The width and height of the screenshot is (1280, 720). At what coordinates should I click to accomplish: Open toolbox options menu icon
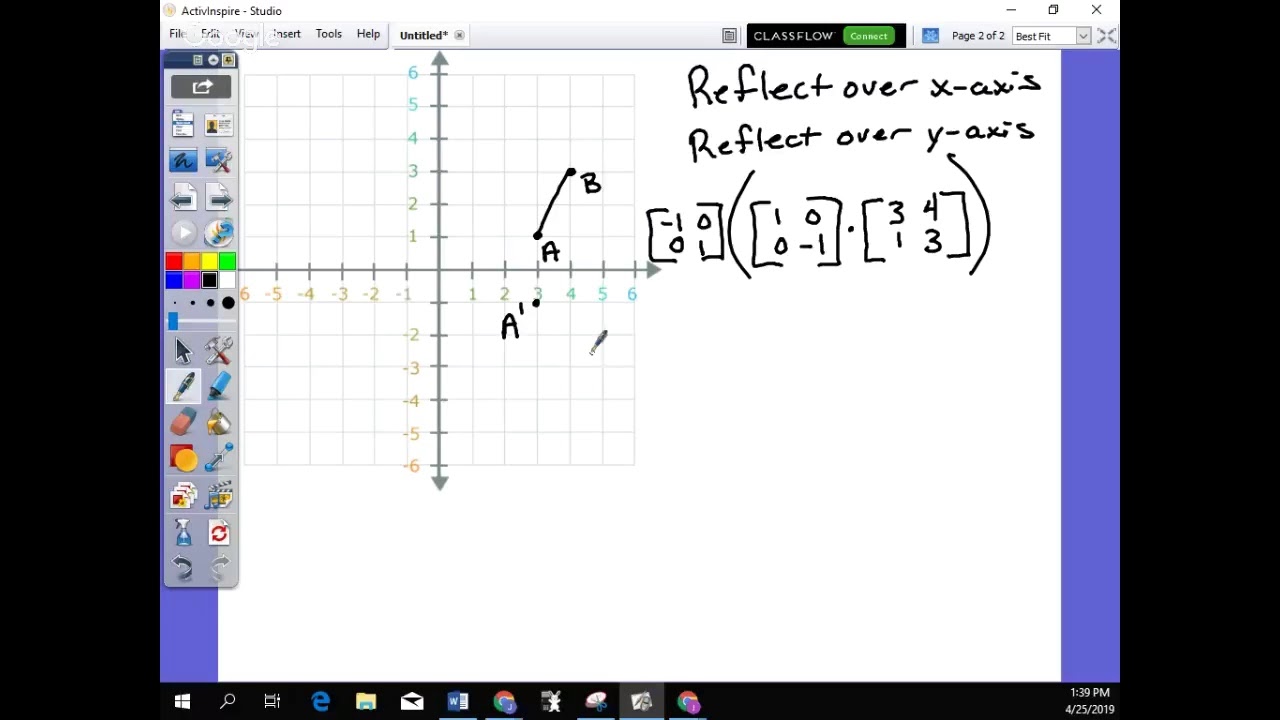(197, 60)
